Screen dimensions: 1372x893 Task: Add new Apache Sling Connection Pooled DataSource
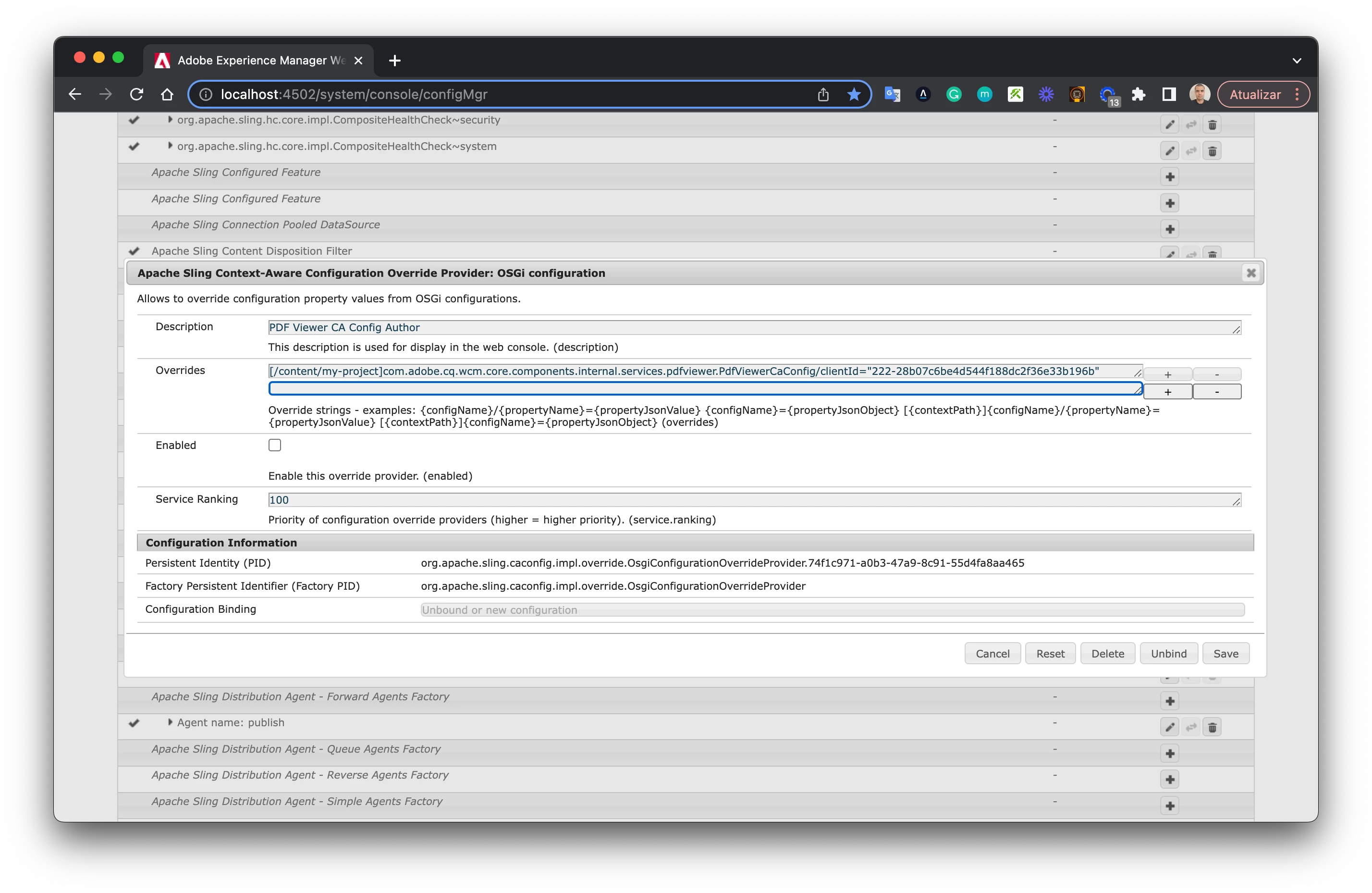(1170, 229)
